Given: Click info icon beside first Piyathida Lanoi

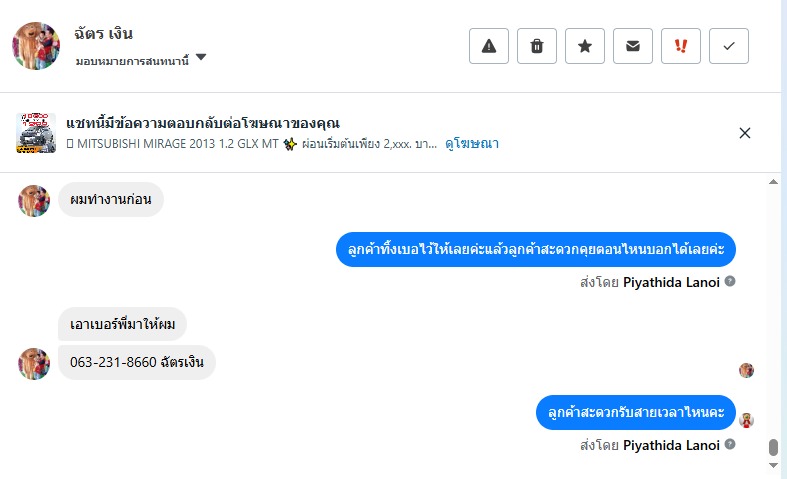Looking at the screenshot, I should pyautogui.click(x=730, y=281).
